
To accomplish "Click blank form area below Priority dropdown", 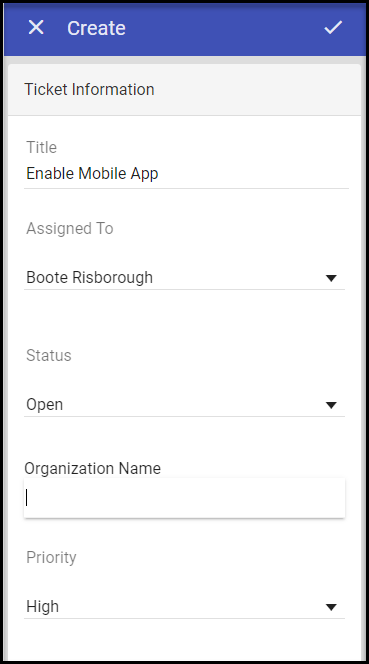I will pos(184,639).
